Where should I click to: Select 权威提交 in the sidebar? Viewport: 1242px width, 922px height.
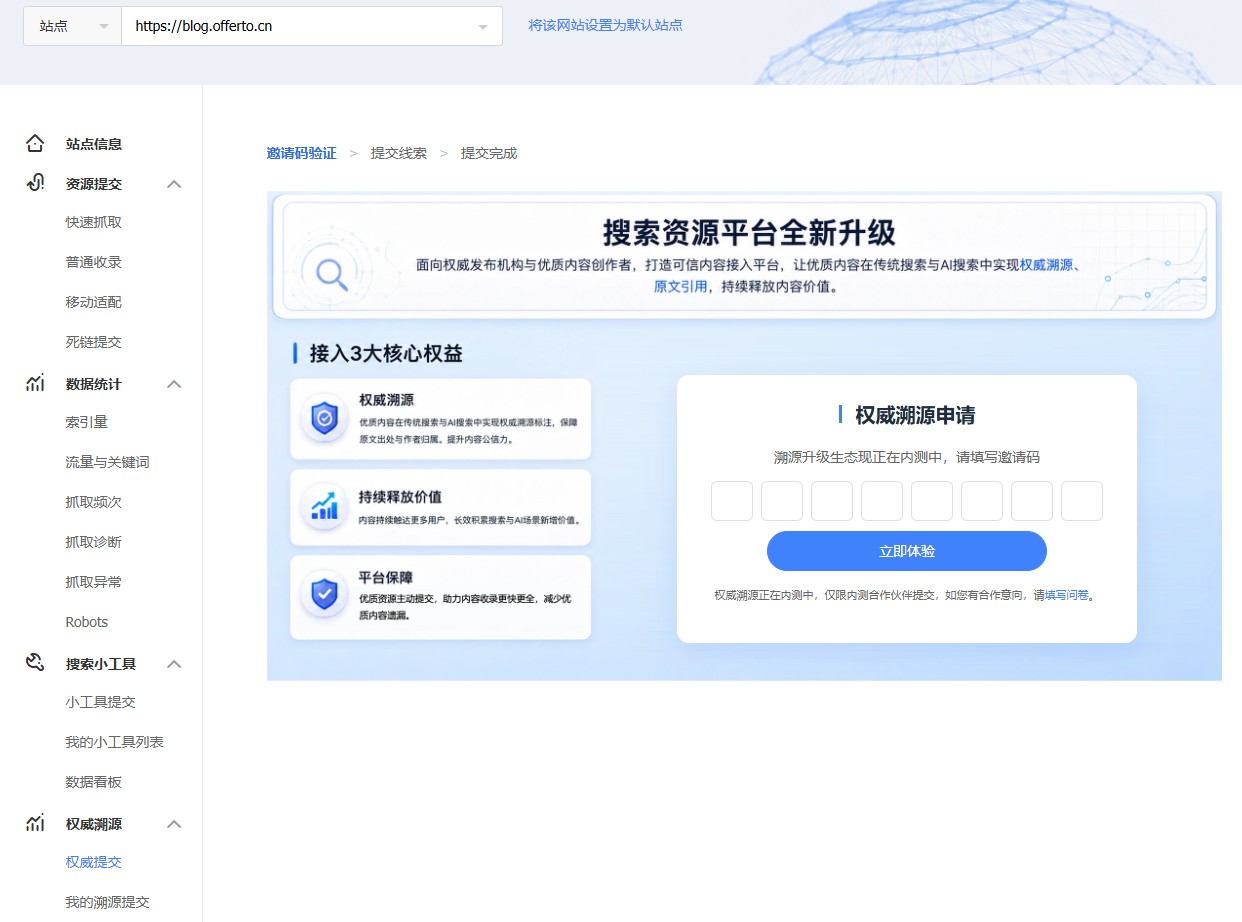click(94, 862)
